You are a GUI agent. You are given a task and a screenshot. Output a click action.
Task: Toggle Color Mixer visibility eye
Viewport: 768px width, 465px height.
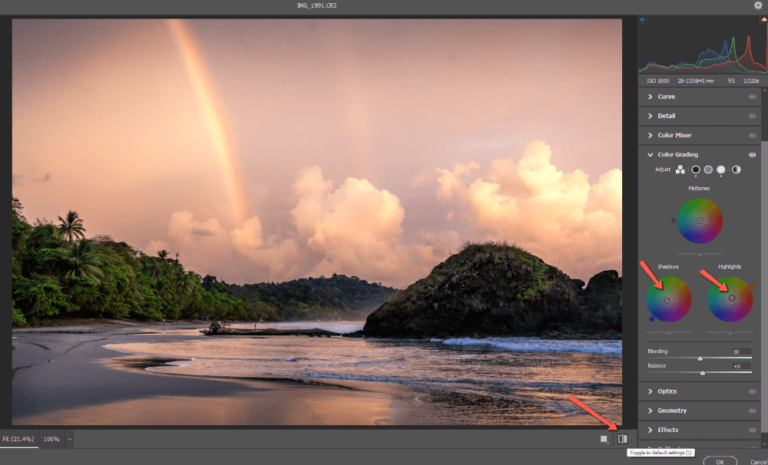pos(752,136)
